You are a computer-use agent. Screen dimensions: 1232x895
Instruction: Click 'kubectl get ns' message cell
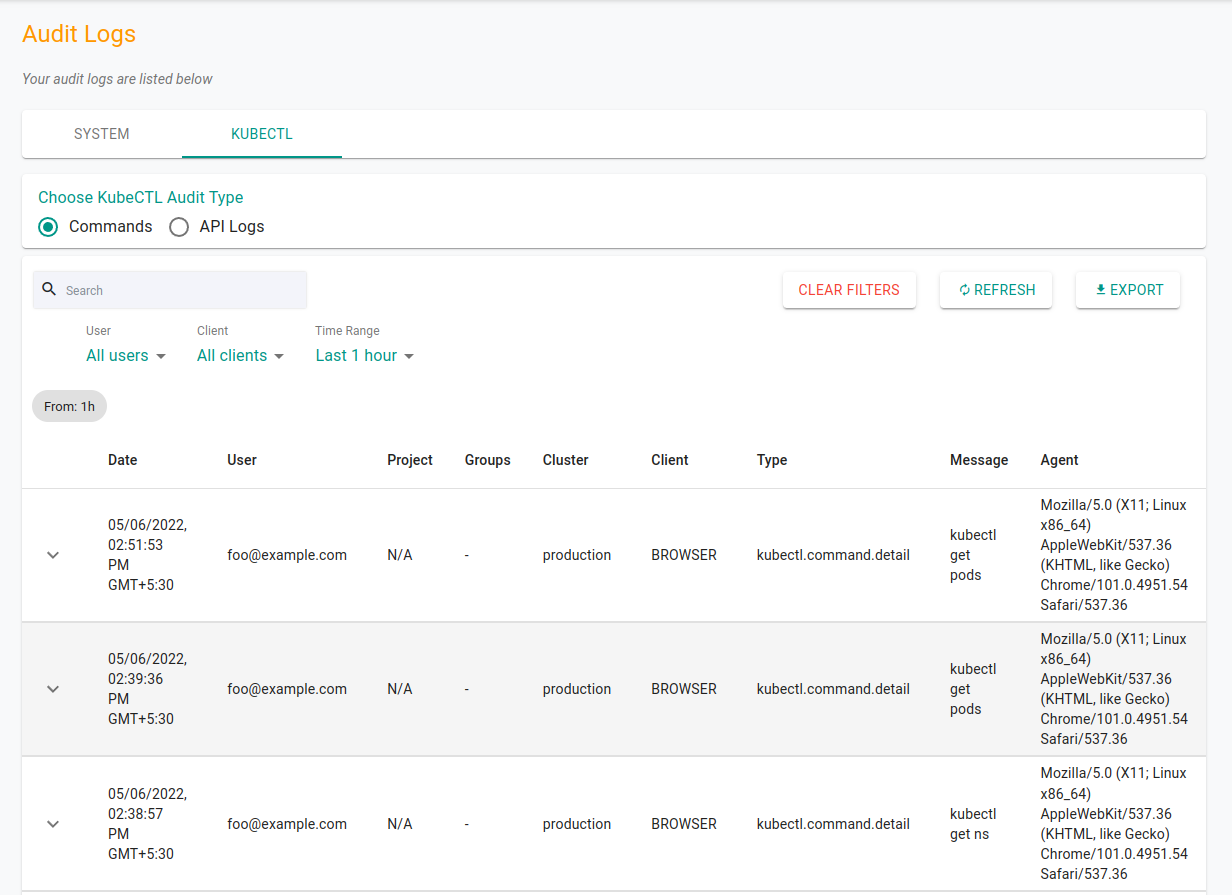click(x=973, y=824)
